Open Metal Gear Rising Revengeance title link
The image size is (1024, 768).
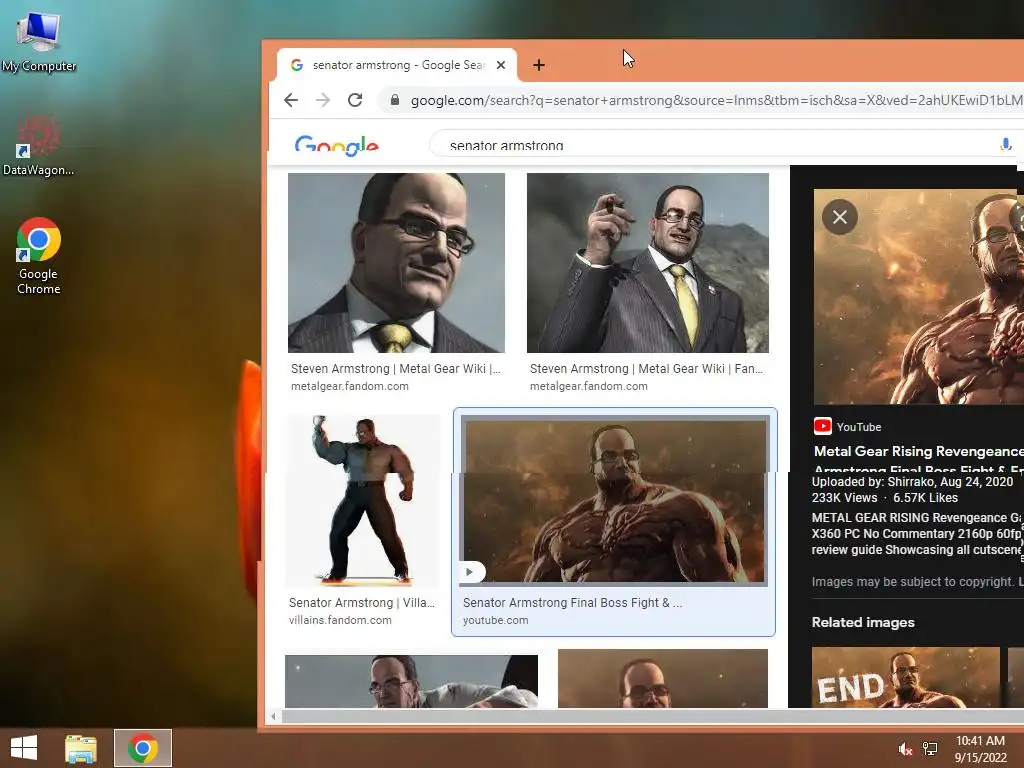point(918,451)
